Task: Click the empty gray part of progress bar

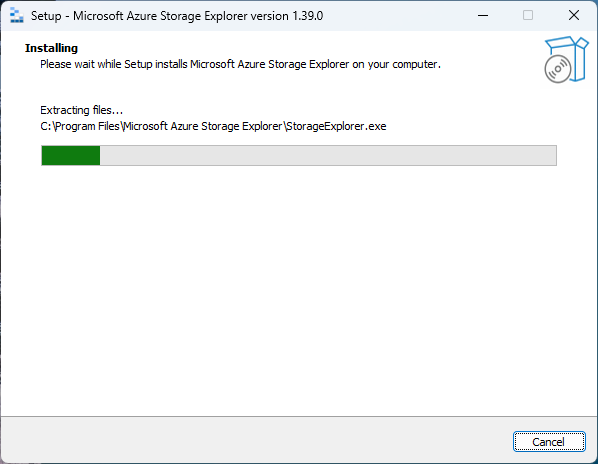Action: pos(328,156)
